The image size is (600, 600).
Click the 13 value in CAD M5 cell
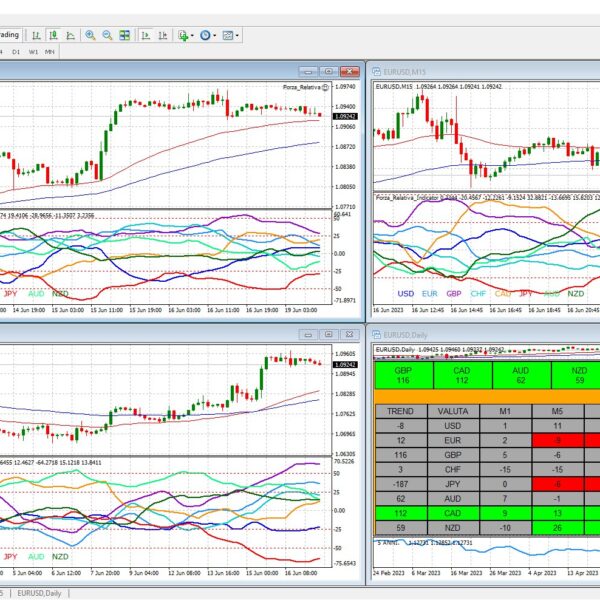click(x=558, y=513)
